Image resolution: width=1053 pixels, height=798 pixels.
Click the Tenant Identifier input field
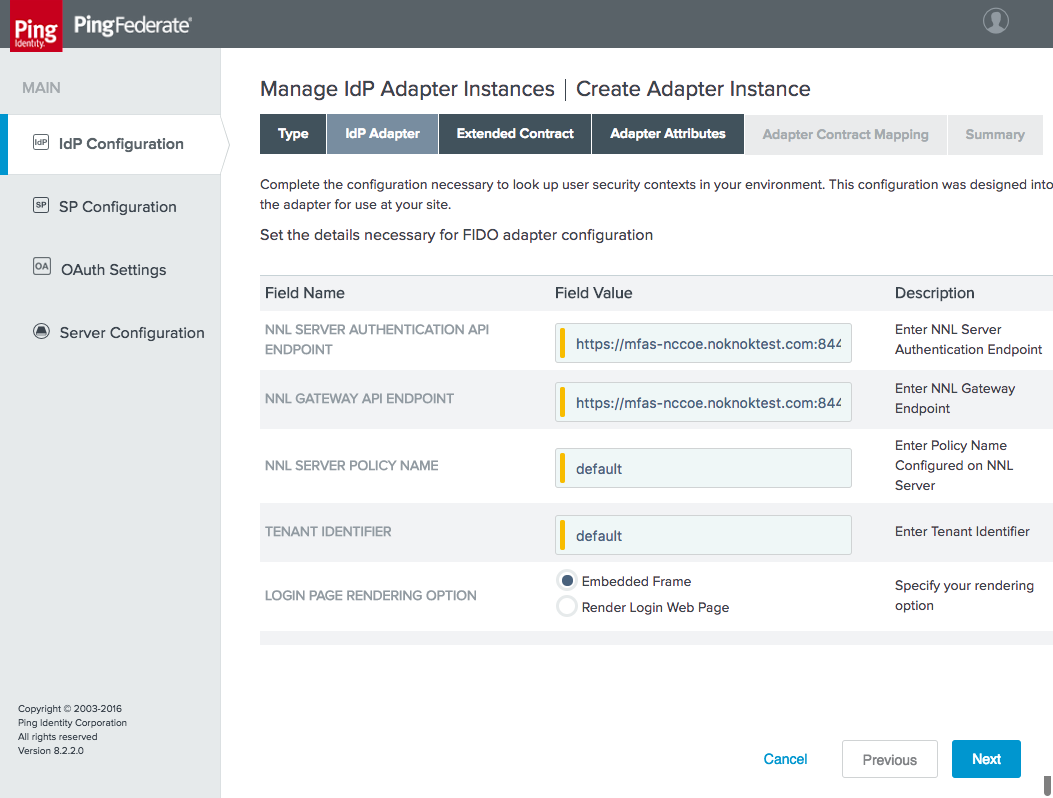click(x=703, y=535)
